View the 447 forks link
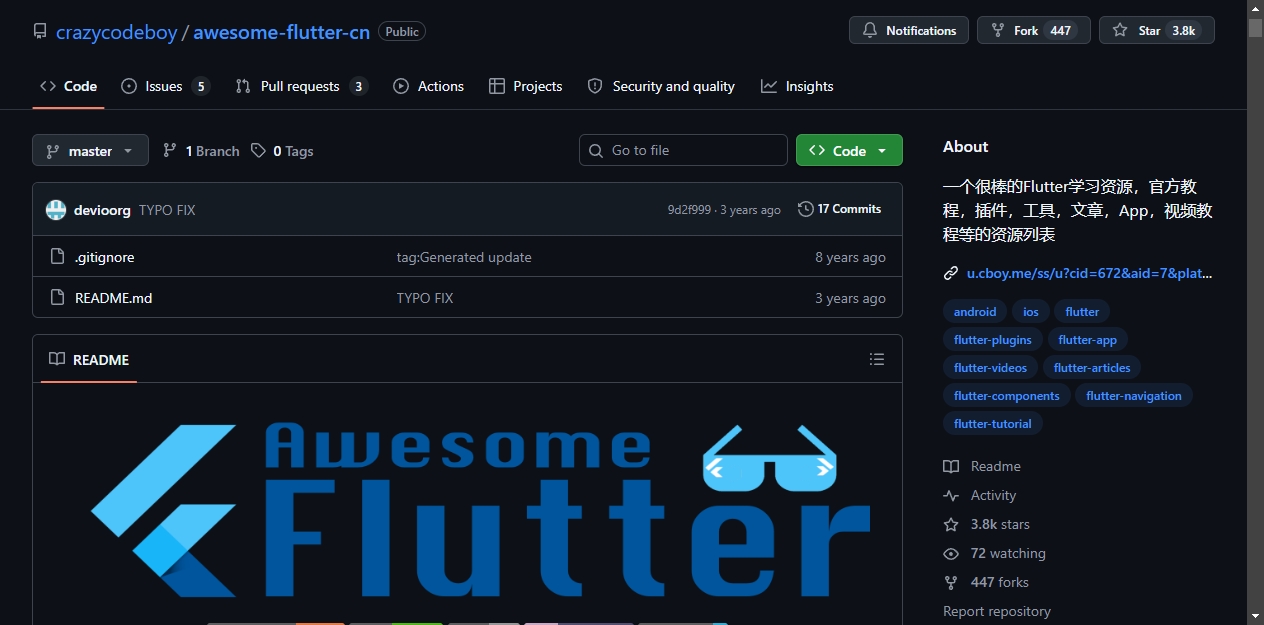This screenshot has width=1264, height=625. point(986,582)
